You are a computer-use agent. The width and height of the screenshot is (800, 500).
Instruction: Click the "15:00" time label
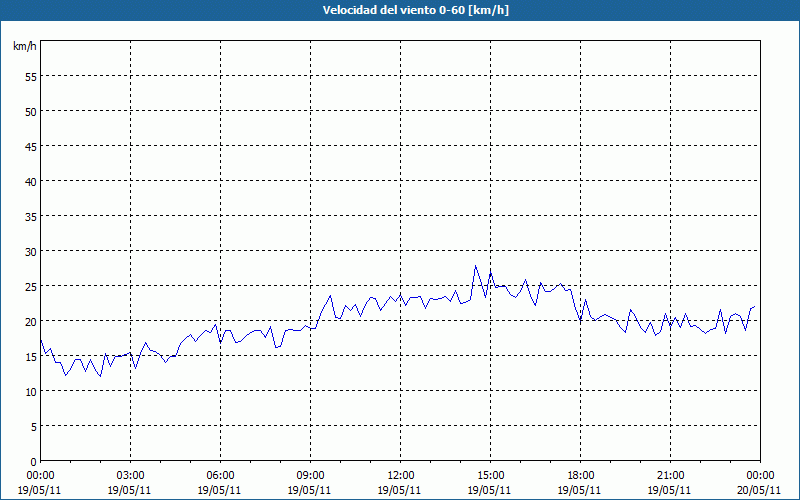(490, 476)
